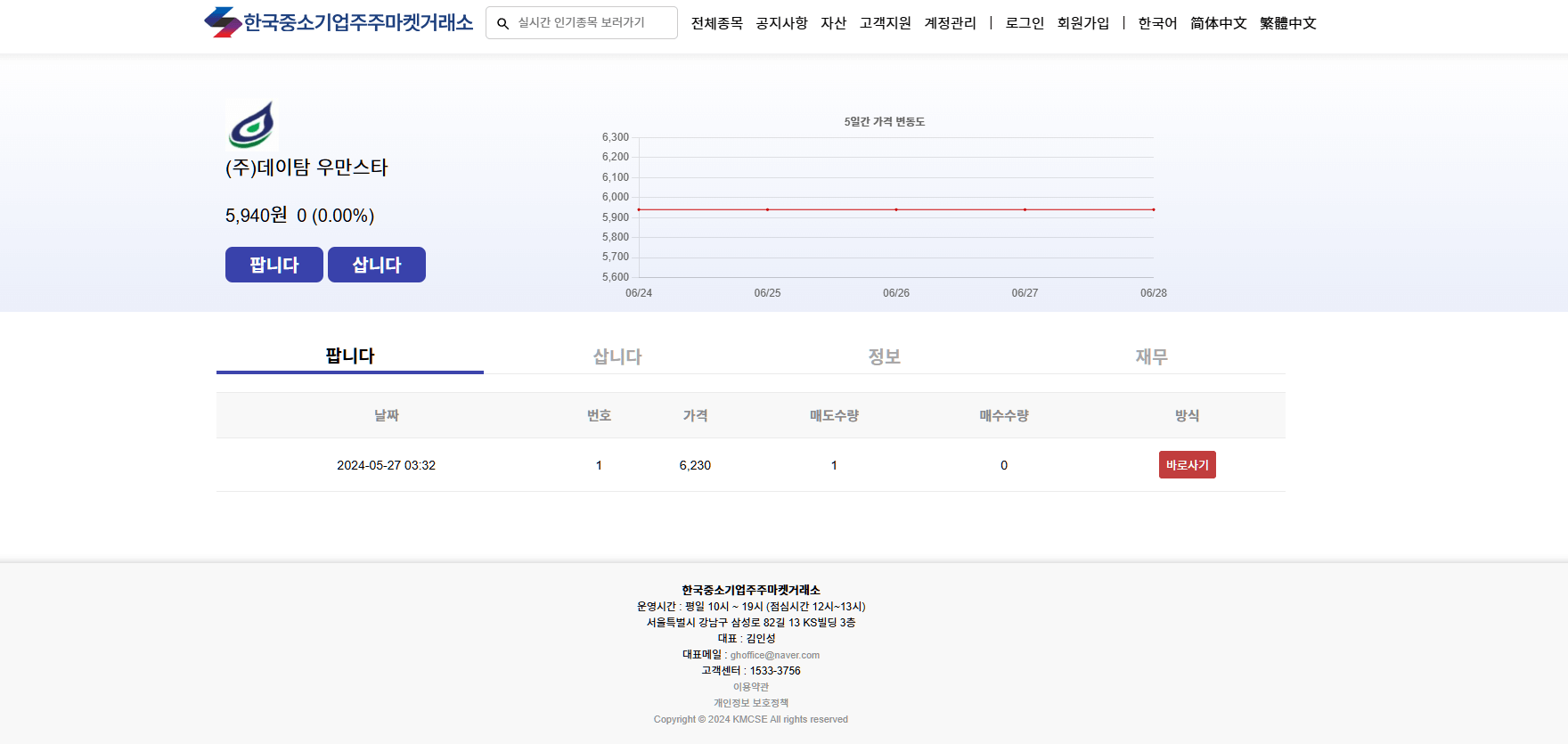Switch to the 정보 tab

coord(885,356)
